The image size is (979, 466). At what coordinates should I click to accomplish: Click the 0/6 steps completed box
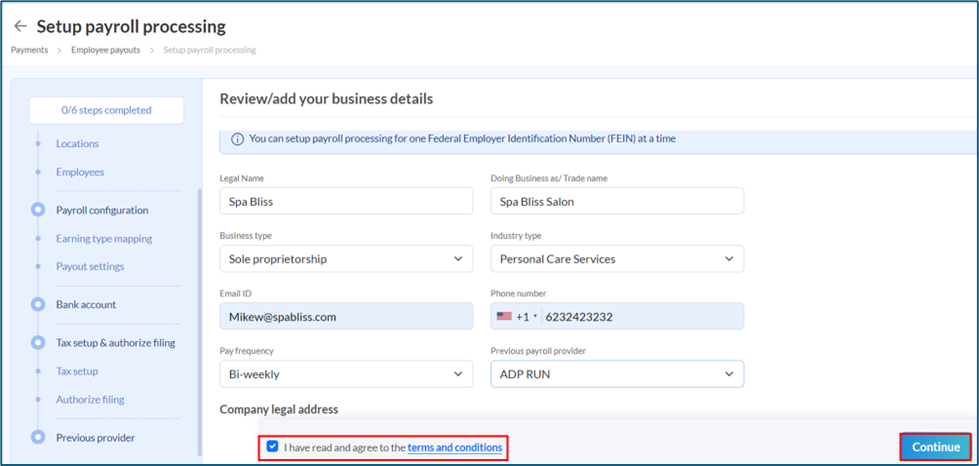point(106,111)
